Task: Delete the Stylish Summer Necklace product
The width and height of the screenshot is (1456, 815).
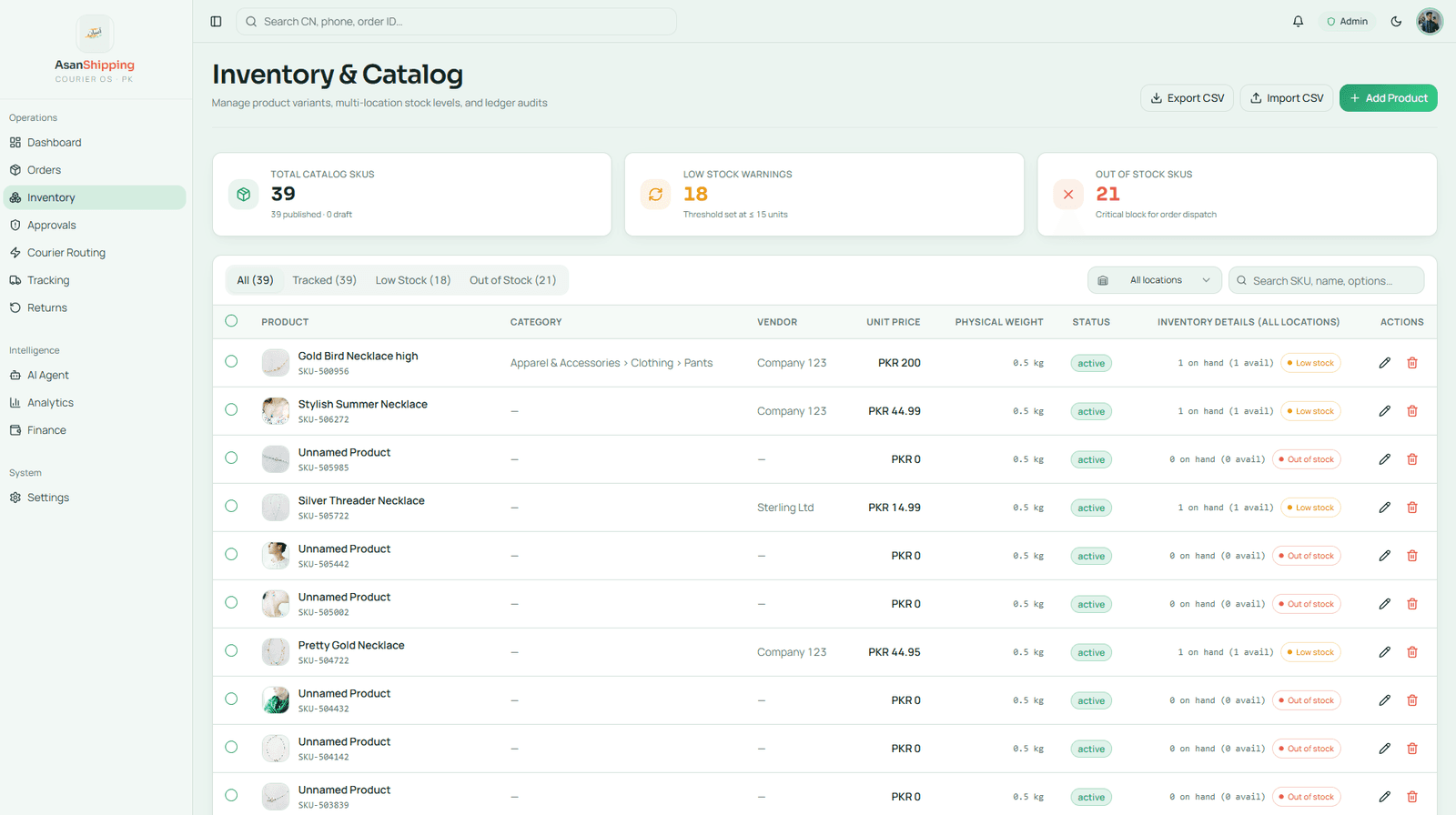Action: click(1412, 411)
